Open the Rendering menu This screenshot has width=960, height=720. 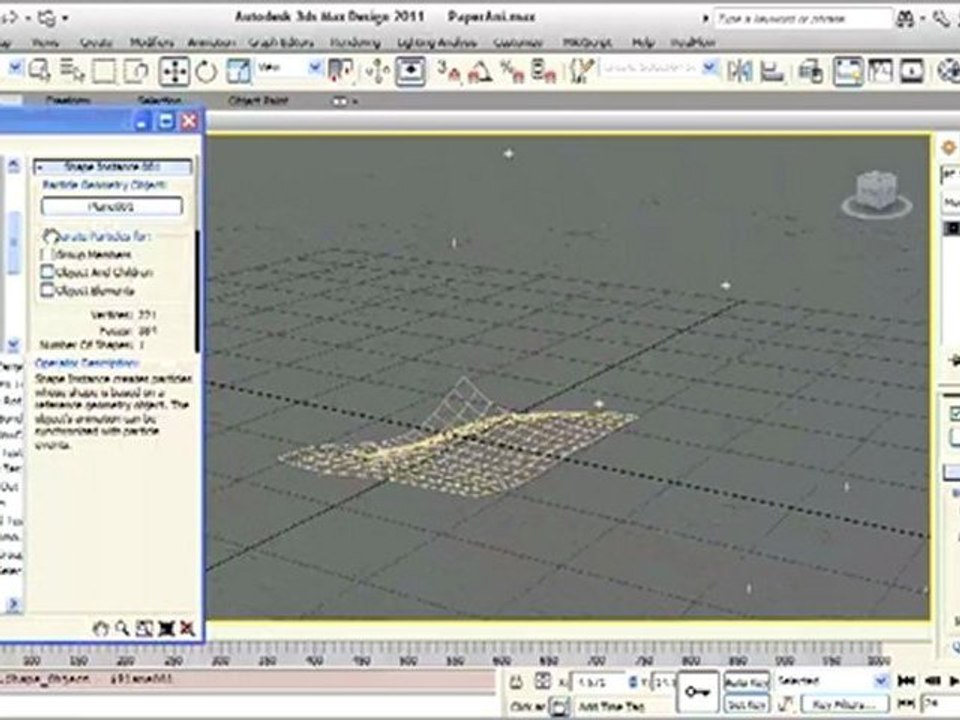[355, 42]
